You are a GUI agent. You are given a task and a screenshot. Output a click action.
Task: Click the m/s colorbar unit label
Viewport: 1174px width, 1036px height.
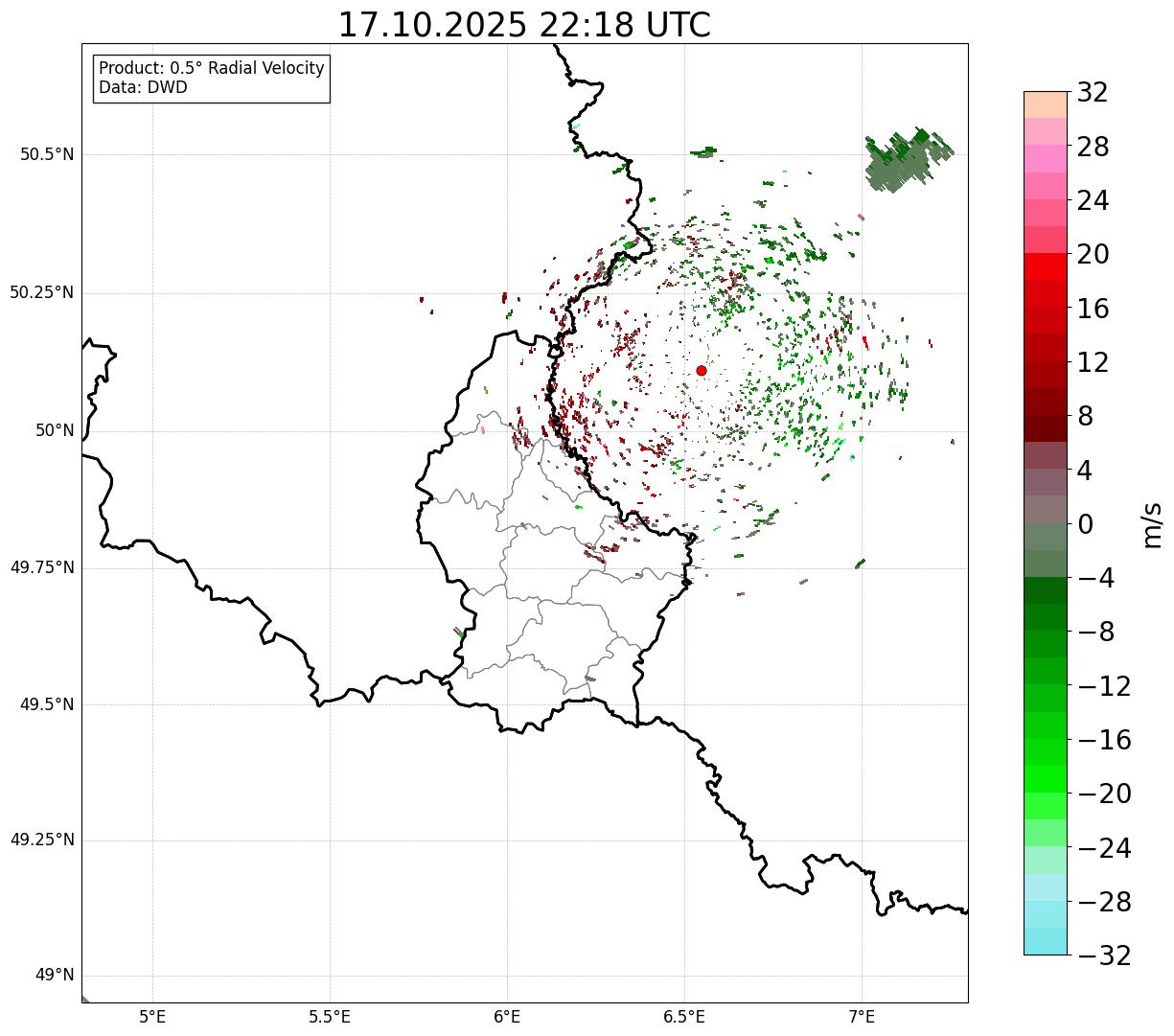[1153, 524]
